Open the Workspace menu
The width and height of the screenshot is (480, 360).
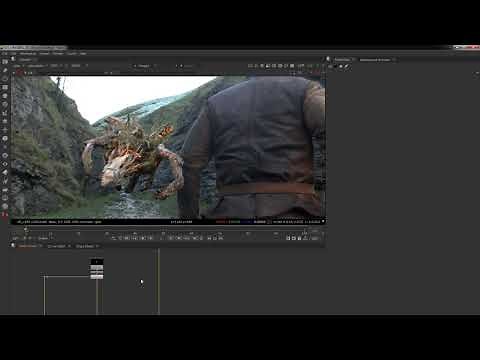28,53
